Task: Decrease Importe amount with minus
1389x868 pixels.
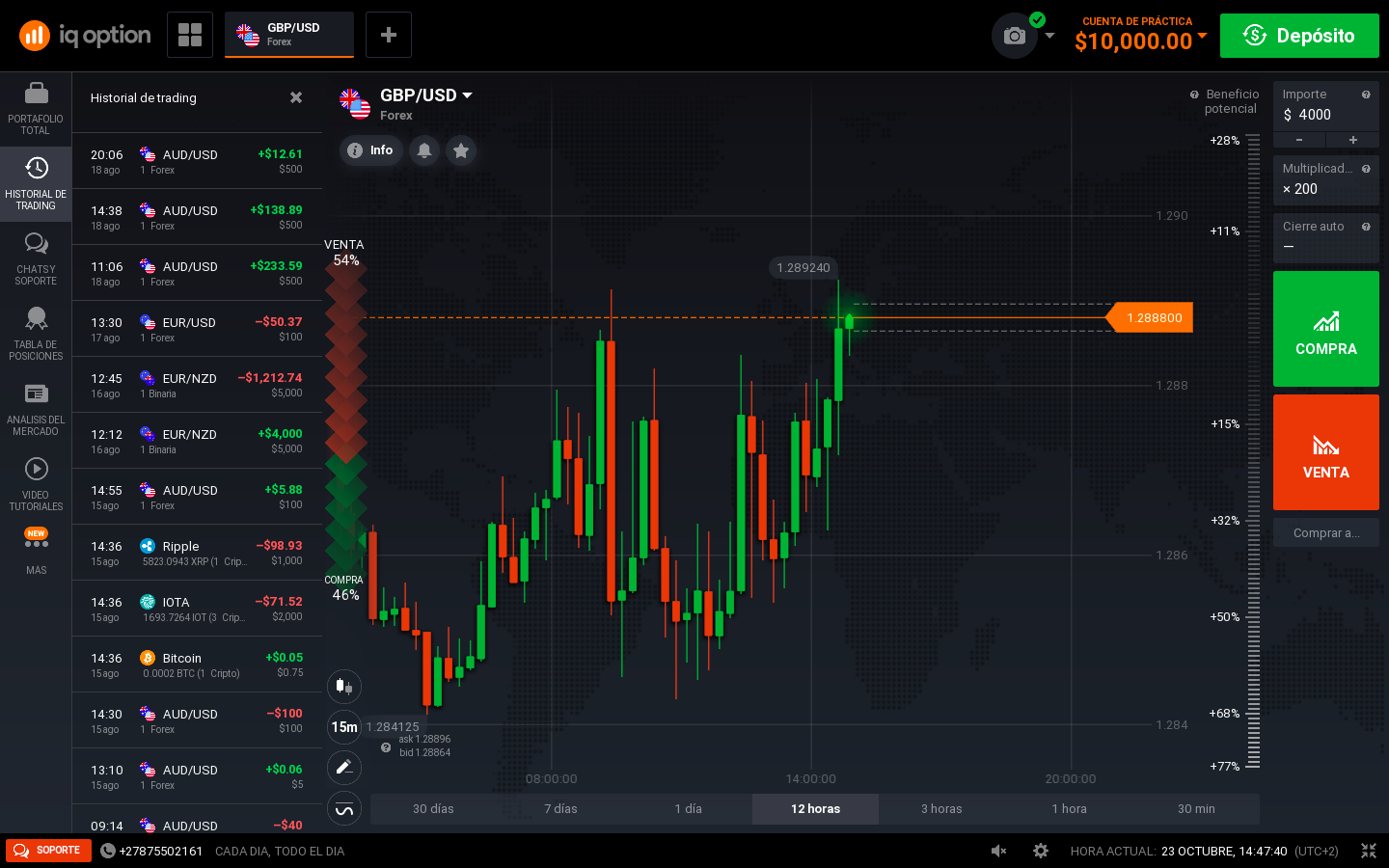Action: coord(1299,140)
